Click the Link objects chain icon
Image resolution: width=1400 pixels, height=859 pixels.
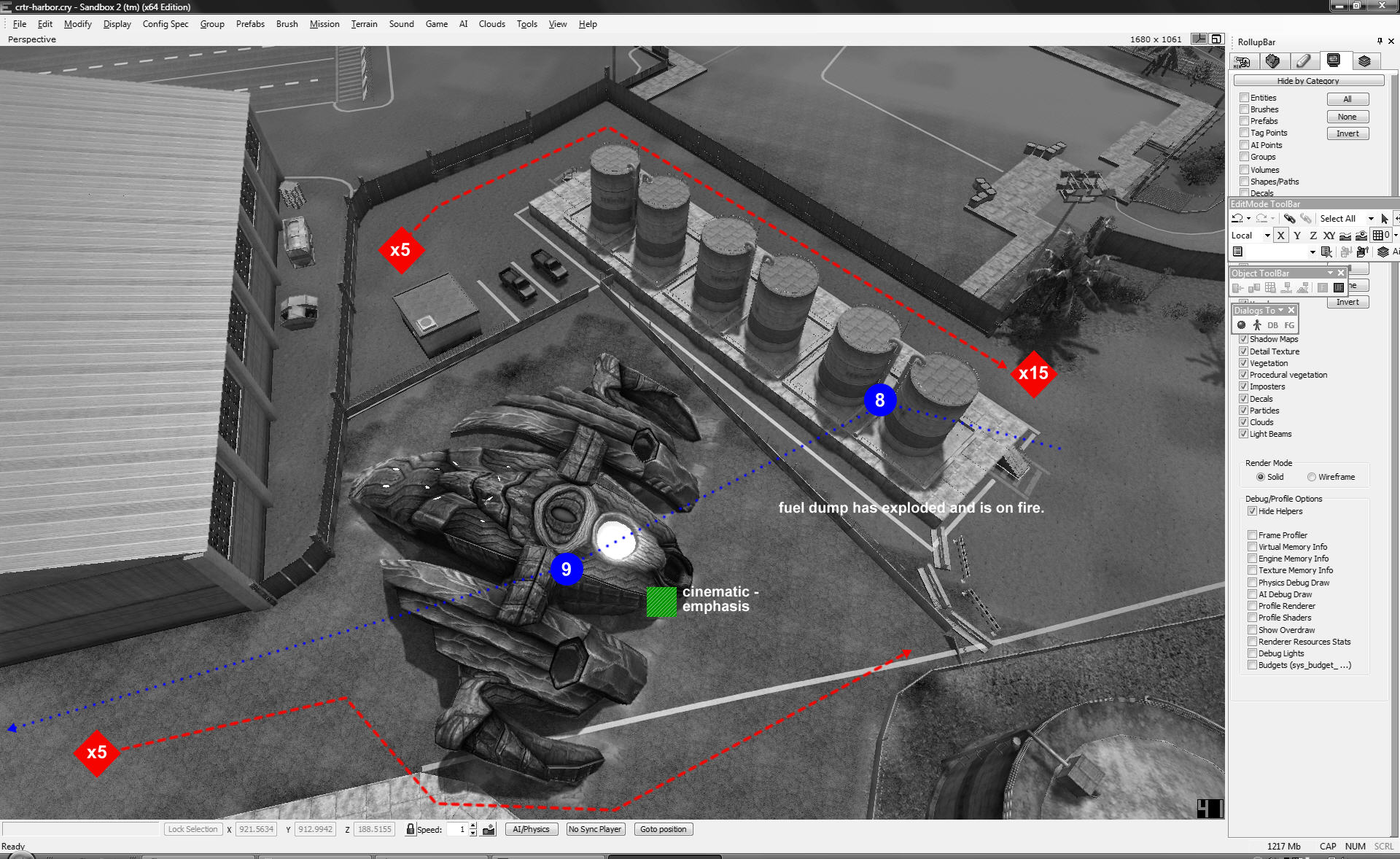tap(1290, 218)
